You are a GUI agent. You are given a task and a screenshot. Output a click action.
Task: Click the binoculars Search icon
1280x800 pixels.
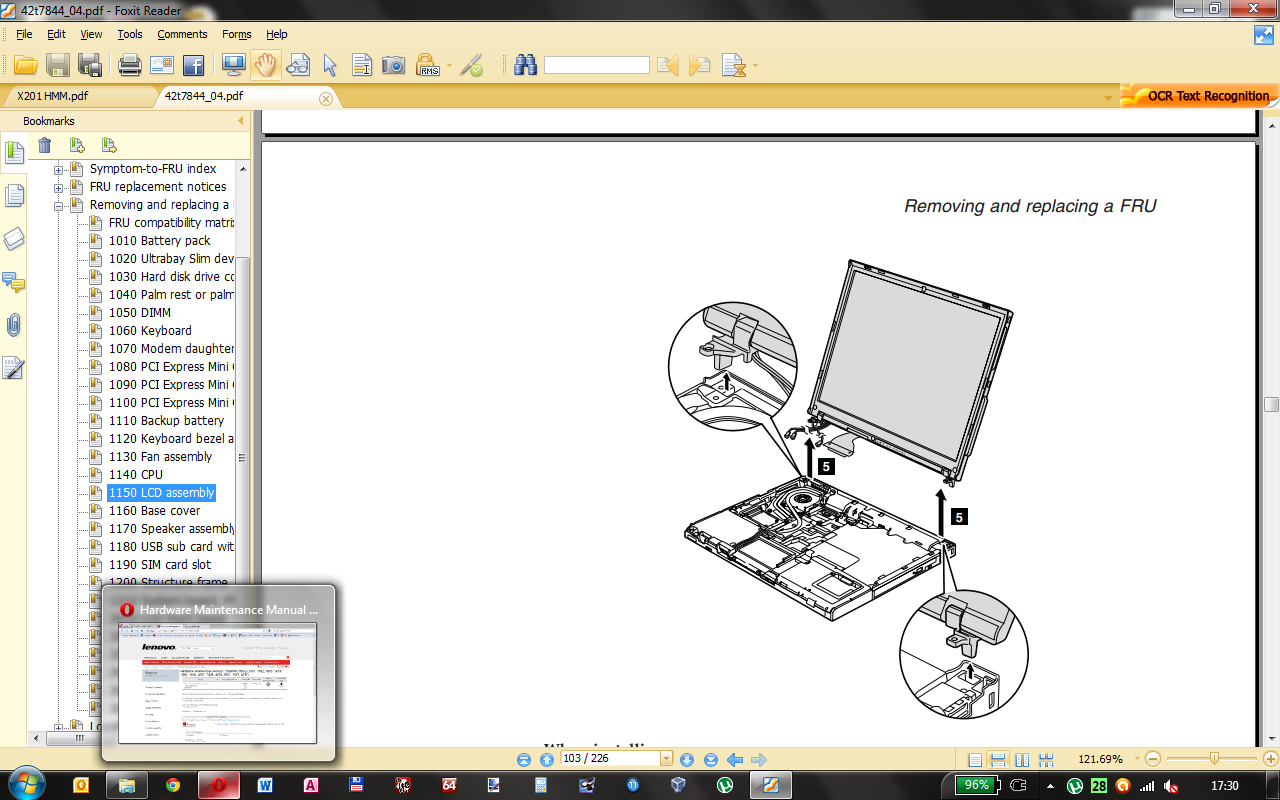click(526, 65)
